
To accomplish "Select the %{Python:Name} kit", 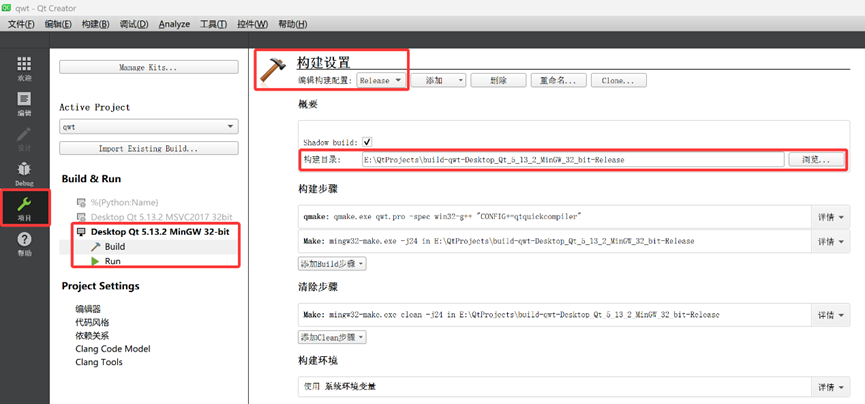I will click(x=124, y=203).
